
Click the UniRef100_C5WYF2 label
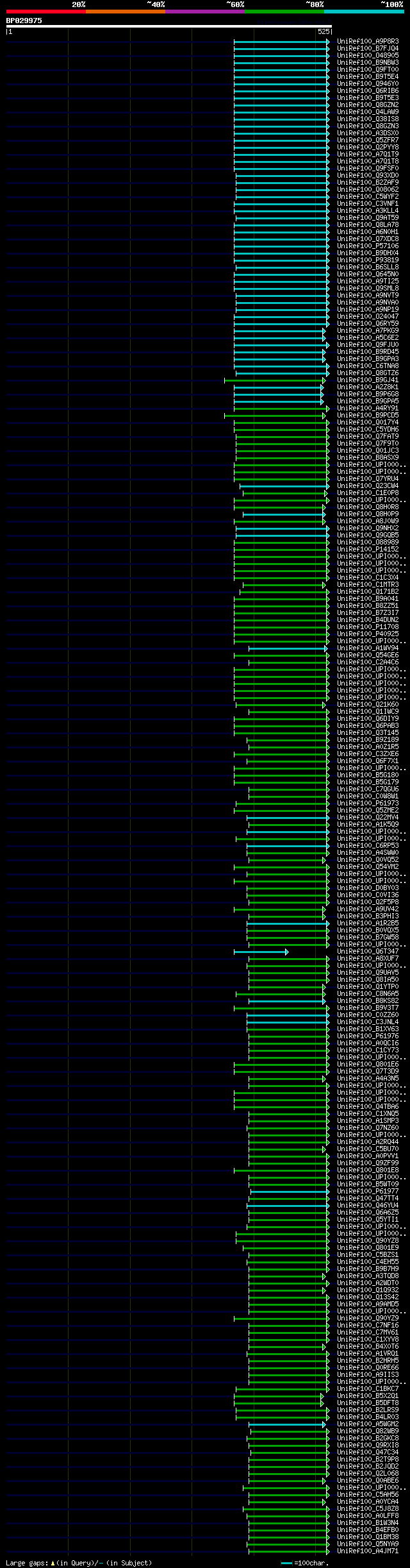tap(368, 197)
